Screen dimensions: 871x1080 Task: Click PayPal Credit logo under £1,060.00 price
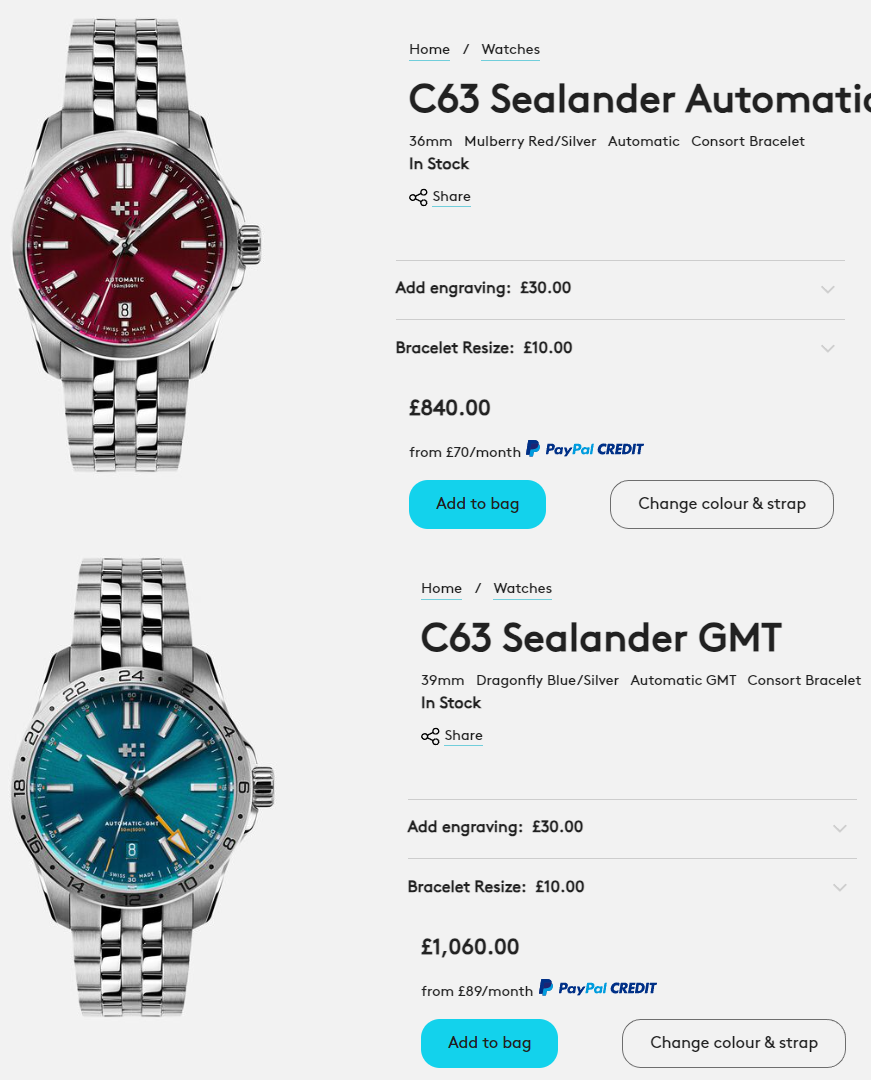598,988
